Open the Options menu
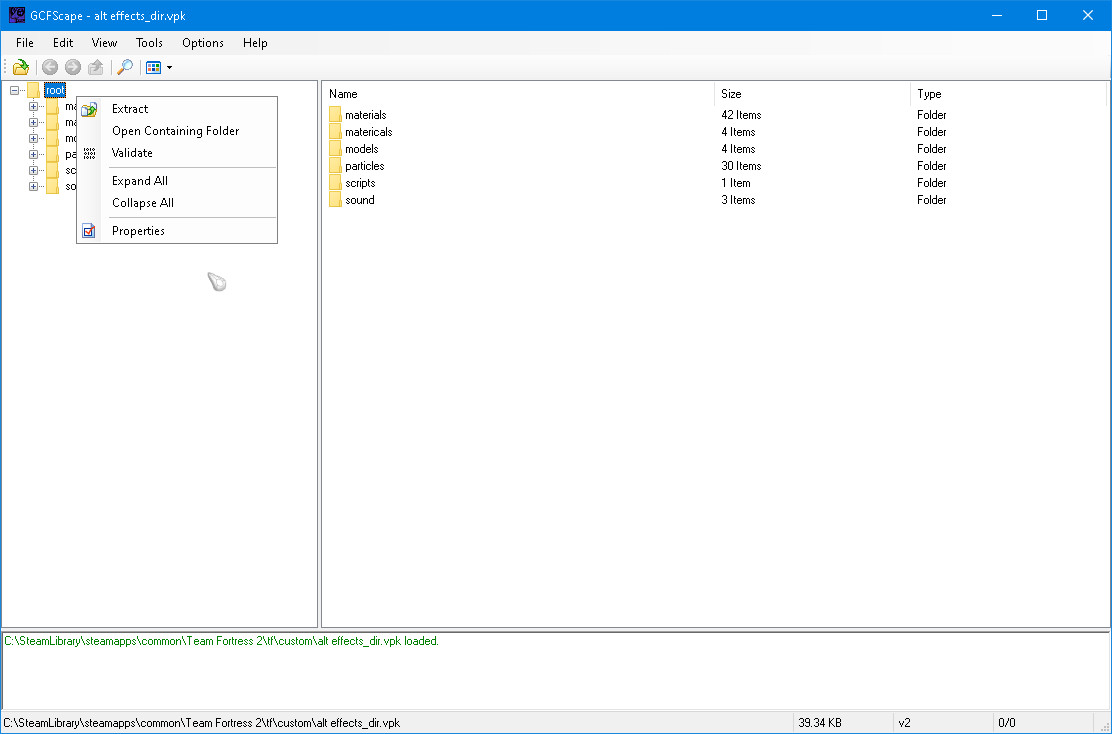 pos(202,43)
